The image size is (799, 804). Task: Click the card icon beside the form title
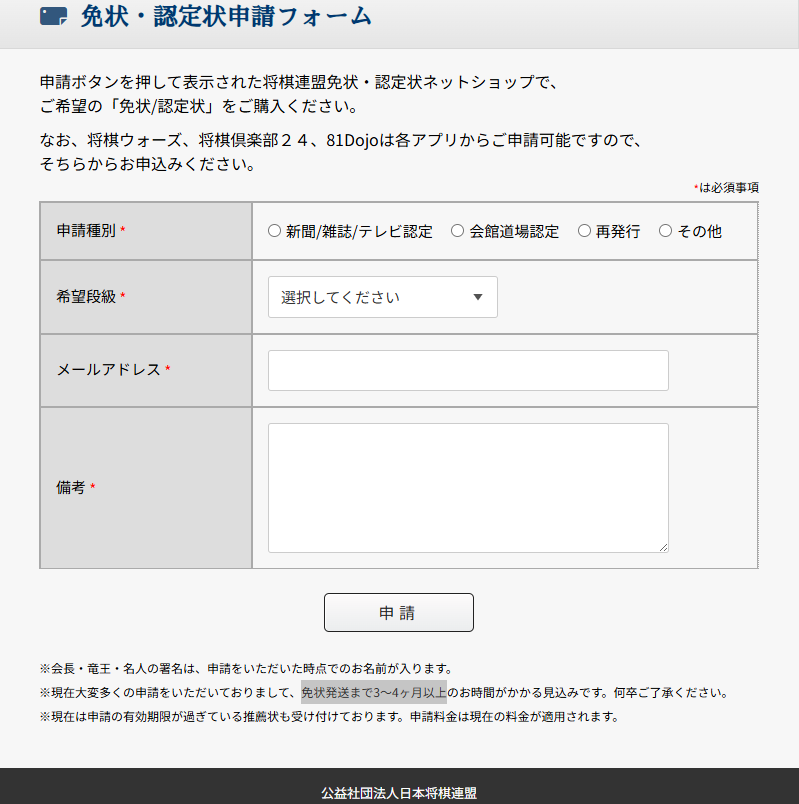(x=53, y=16)
